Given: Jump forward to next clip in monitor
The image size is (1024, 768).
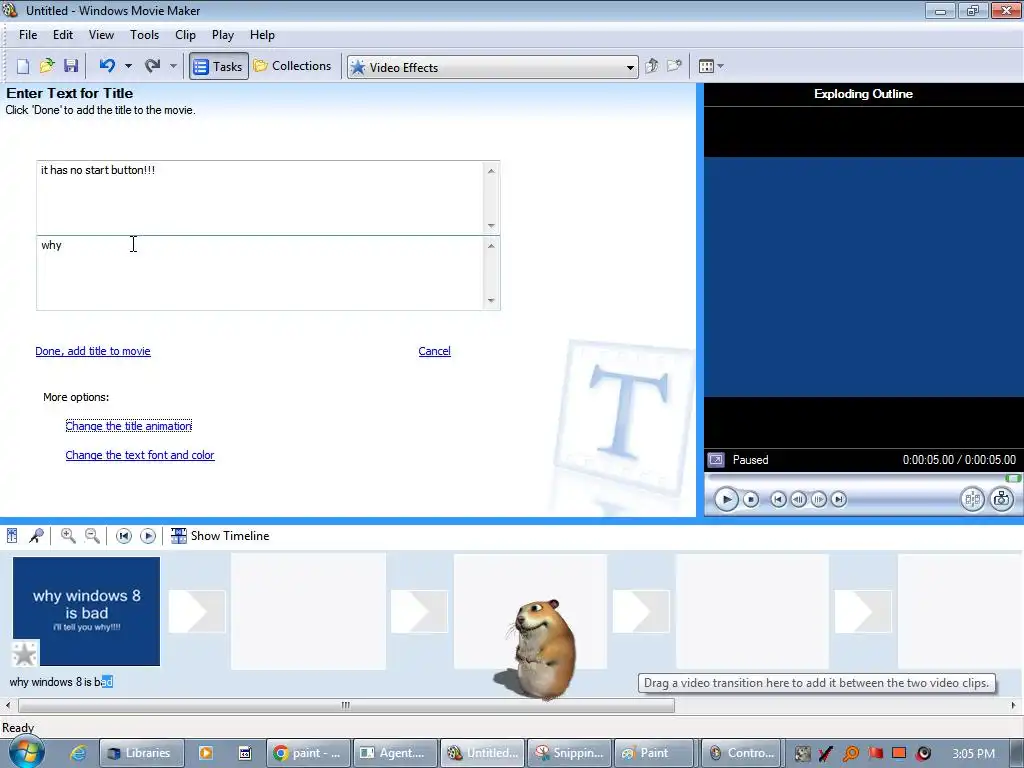Looking at the screenshot, I should [x=839, y=500].
